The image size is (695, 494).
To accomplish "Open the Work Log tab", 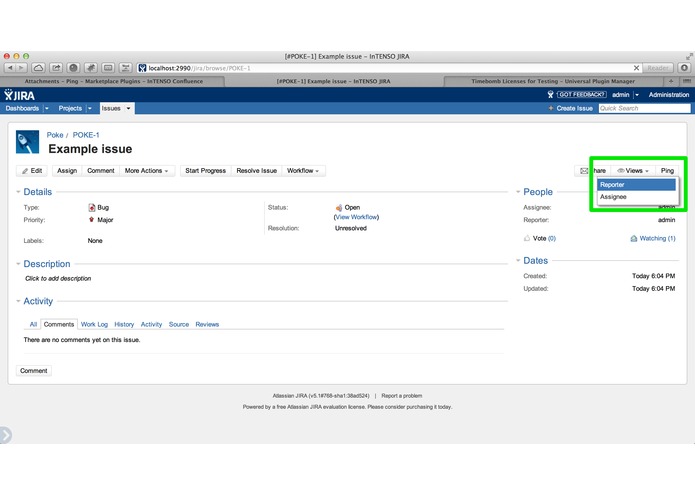I will pyautogui.click(x=94, y=324).
